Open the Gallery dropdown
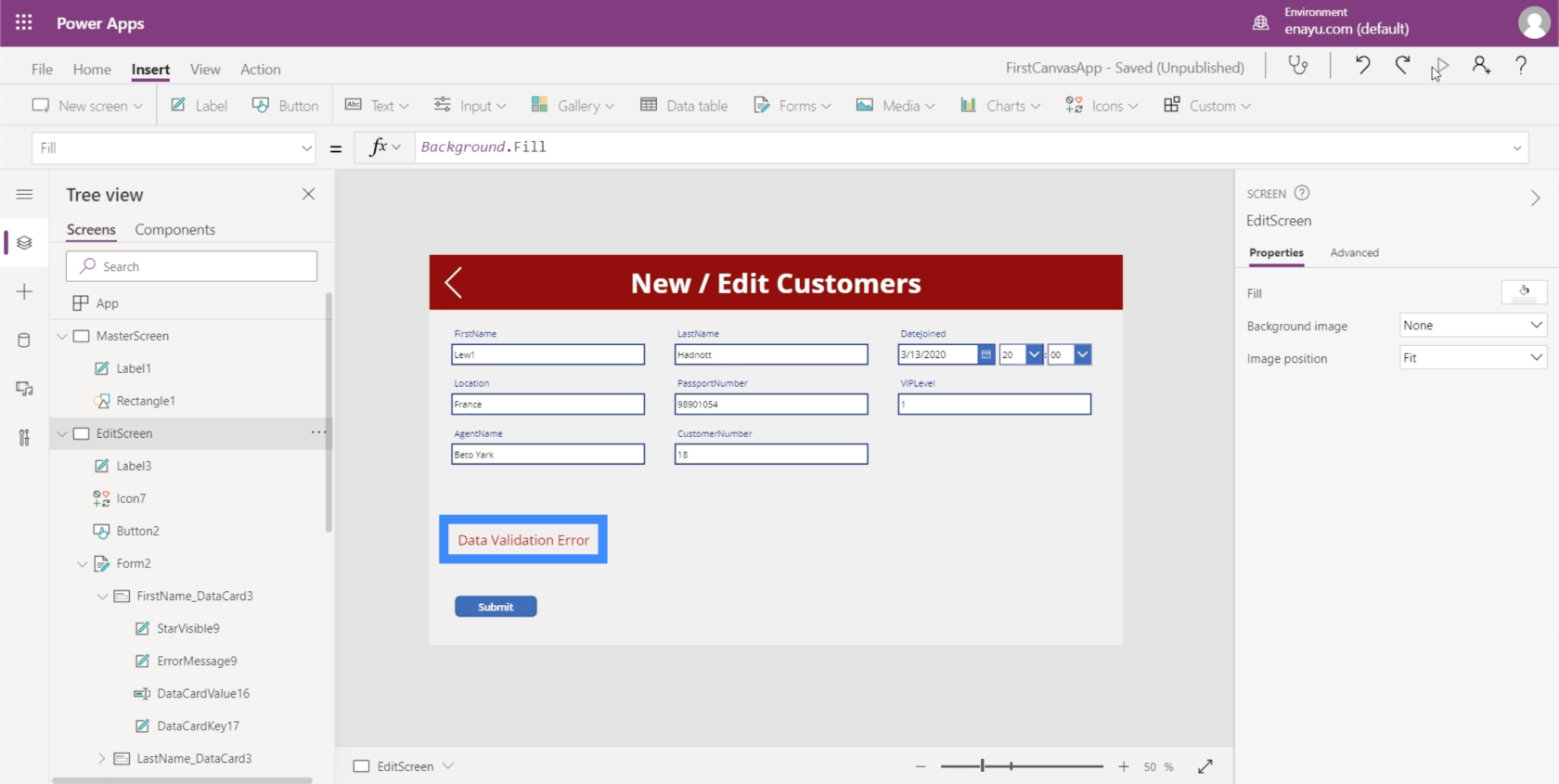The width and height of the screenshot is (1559, 784). [573, 106]
